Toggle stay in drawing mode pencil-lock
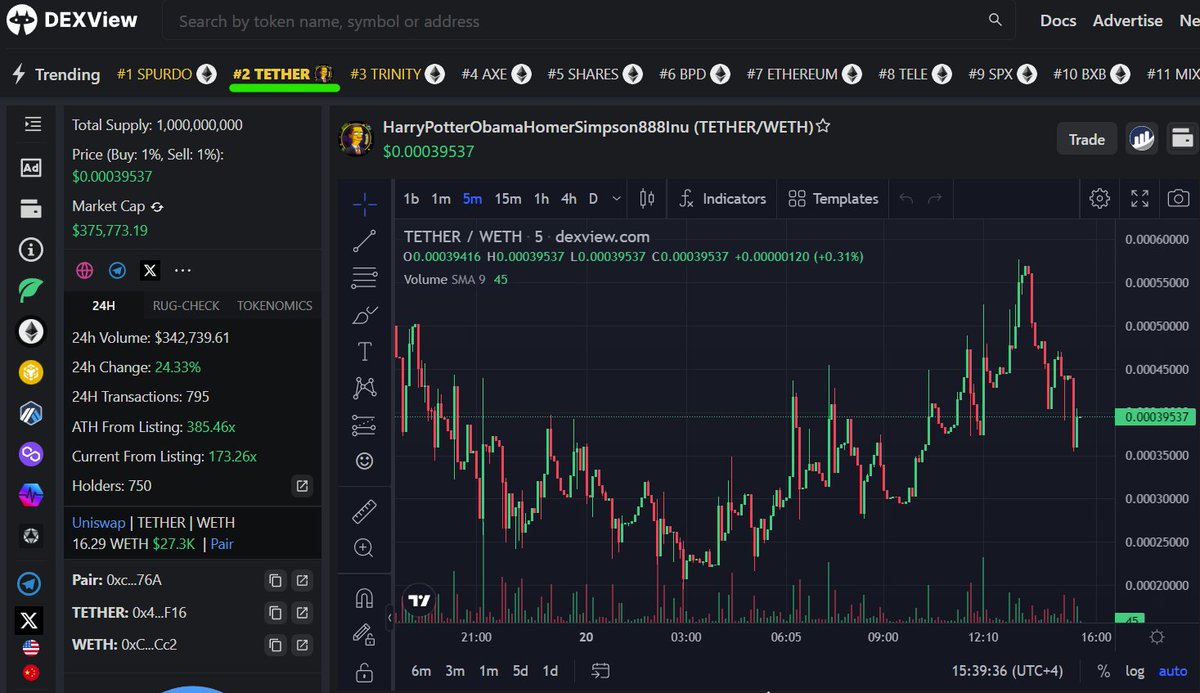Screen dimensions: 1200x693 365,635
